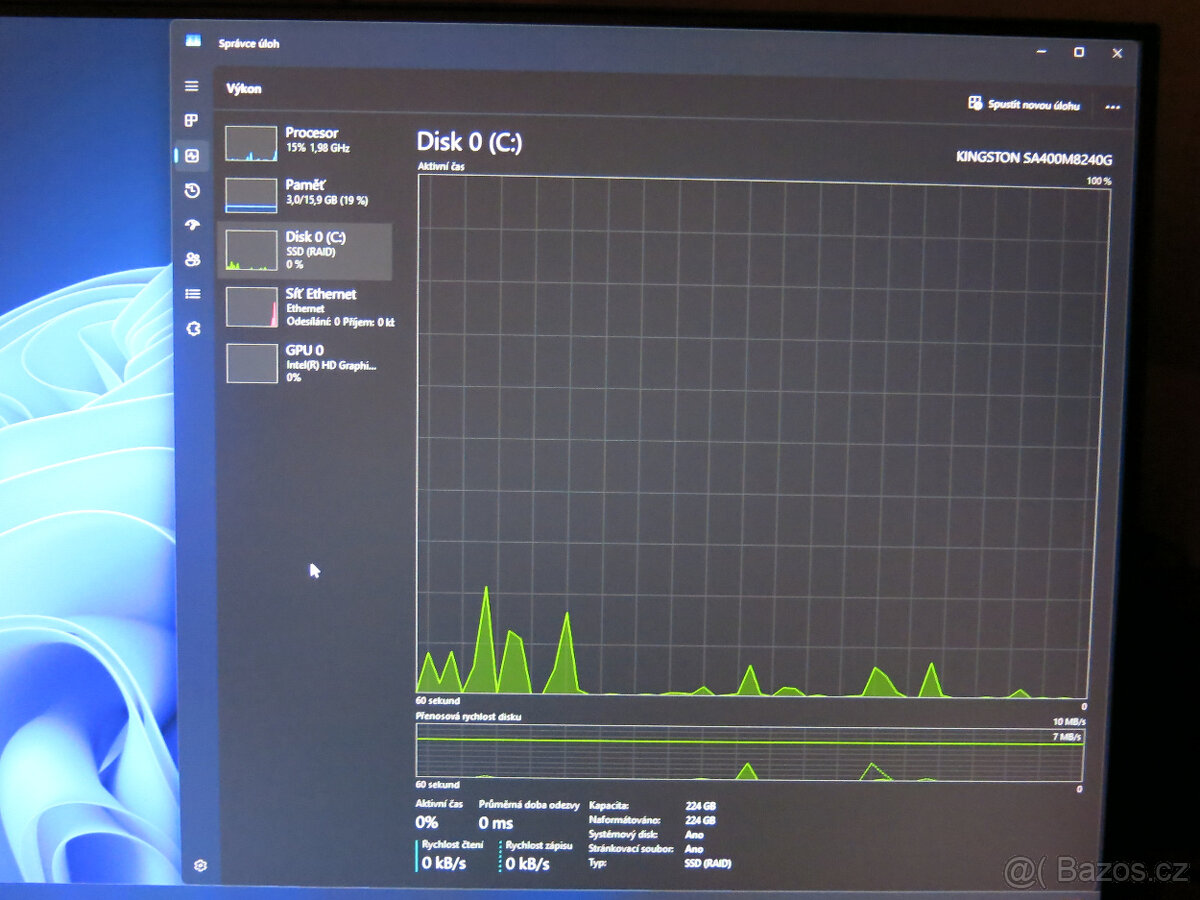The height and width of the screenshot is (900, 1200).
Task: Click the Správce úloh title bar icon
Action: 193,41
